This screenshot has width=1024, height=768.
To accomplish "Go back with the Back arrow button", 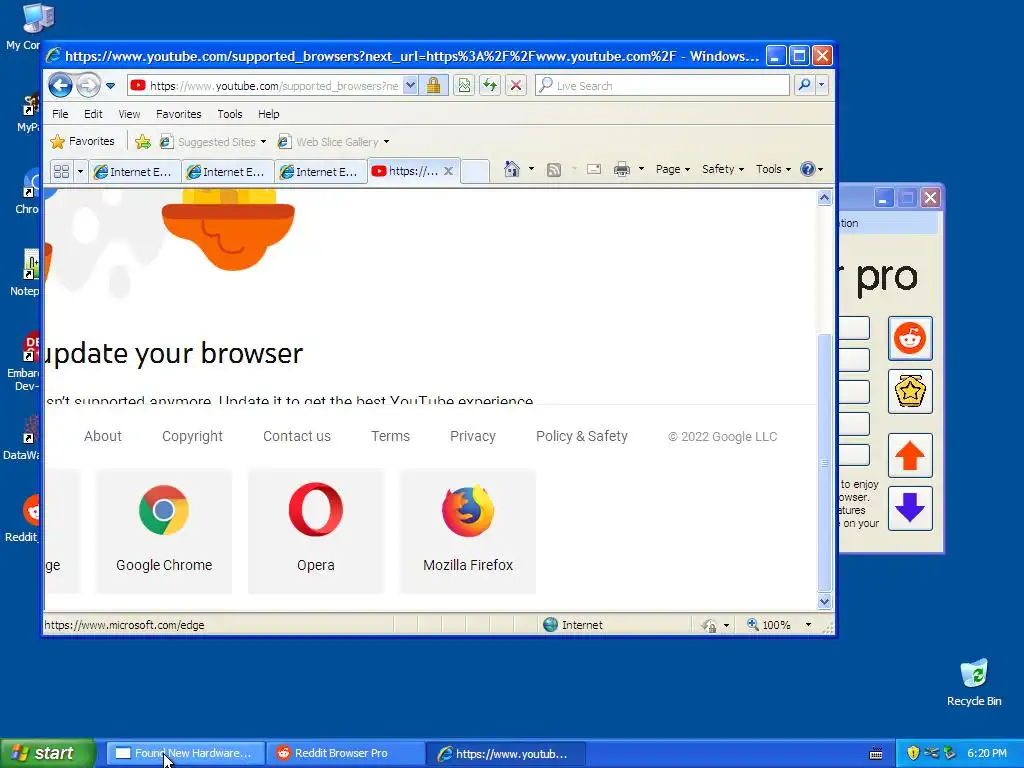I will tap(60, 85).
